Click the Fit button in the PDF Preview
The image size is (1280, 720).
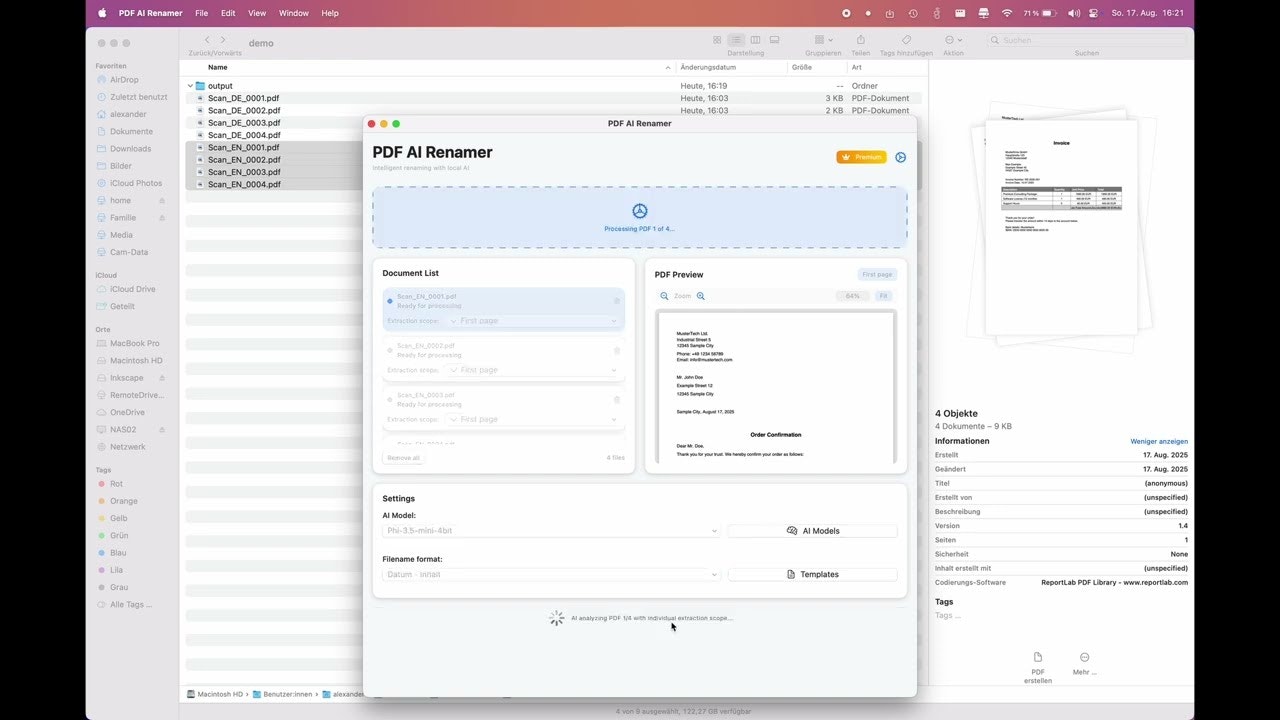(x=883, y=296)
